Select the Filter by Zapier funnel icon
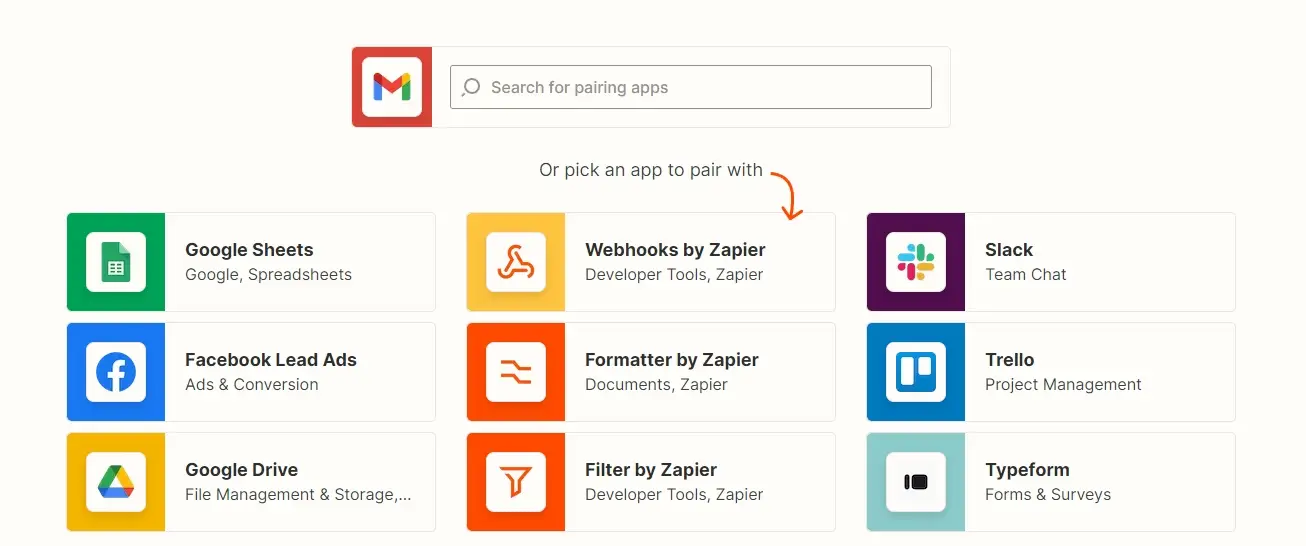Image resolution: width=1306 pixels, height=546 pixels. (516, 482)
